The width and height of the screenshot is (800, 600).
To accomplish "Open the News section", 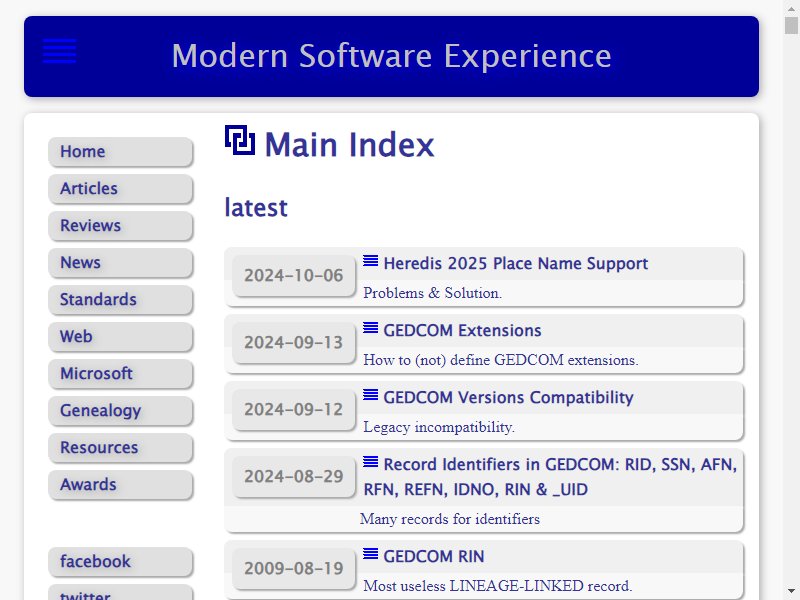I will click(121, 263).
